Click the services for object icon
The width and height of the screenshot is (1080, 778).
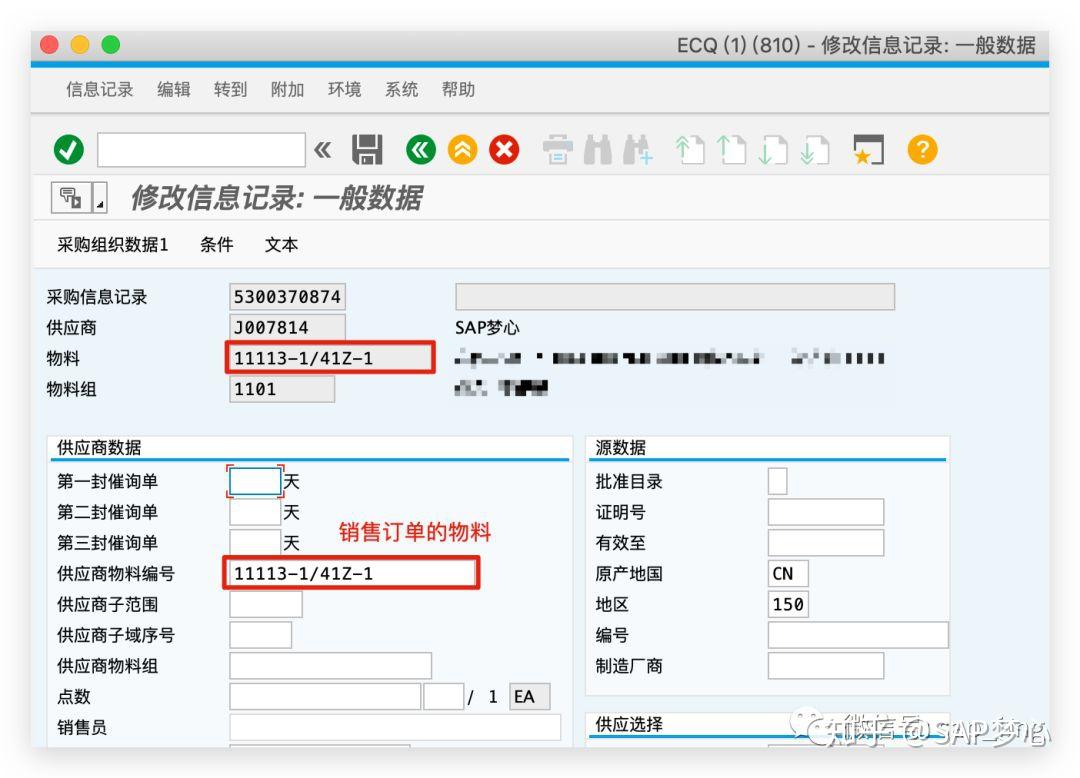tap(71, 198)
